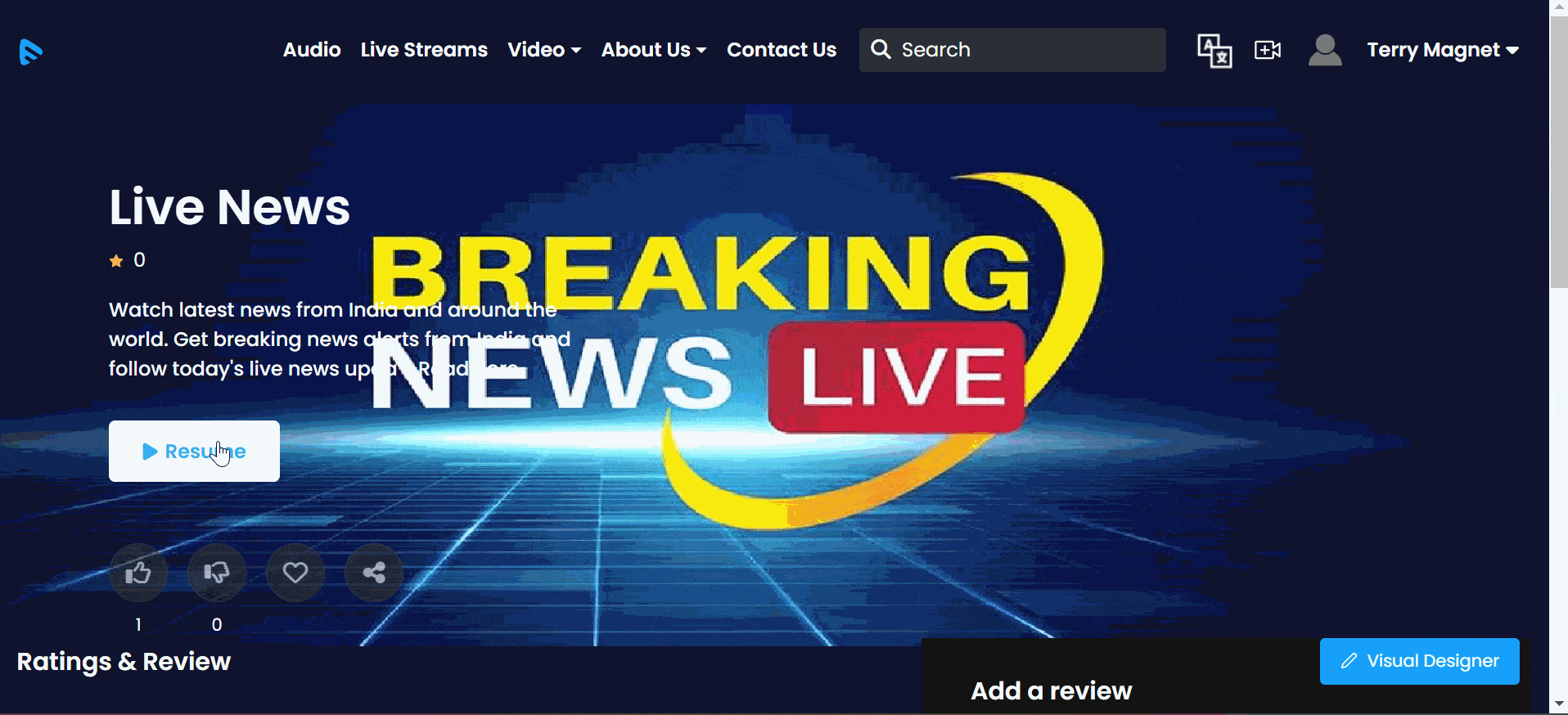Open the Terry Magnet account dropdown

(1442, 50)
